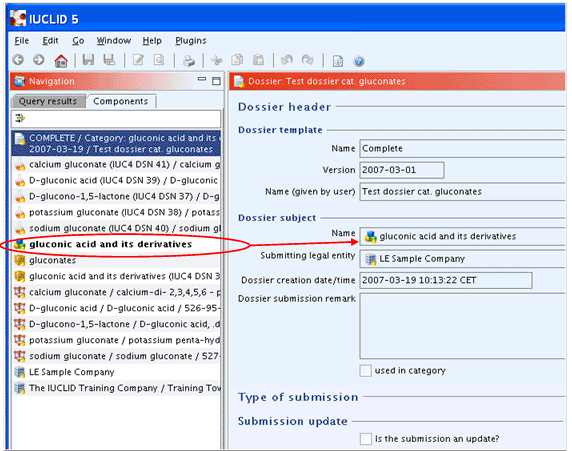Select 'sodium gluconate / sodium gluconate / 527' row
This screenshot has height=451, width=572.
(x=116, y=356)
